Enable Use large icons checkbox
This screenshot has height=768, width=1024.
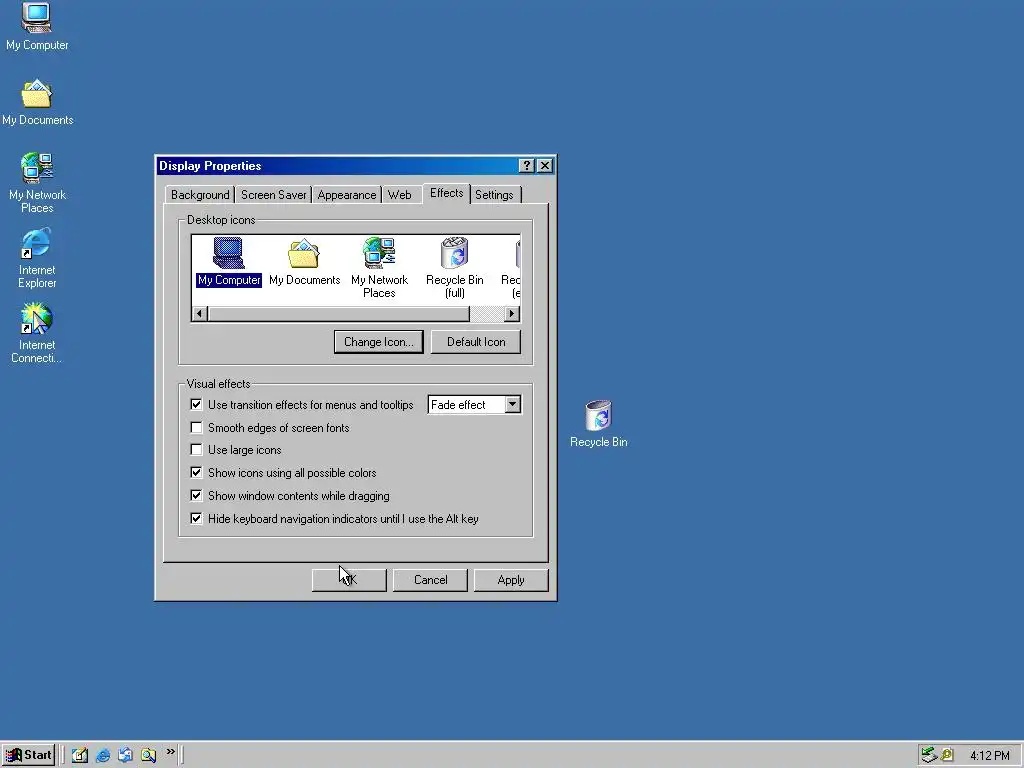[x=196, y=449]
